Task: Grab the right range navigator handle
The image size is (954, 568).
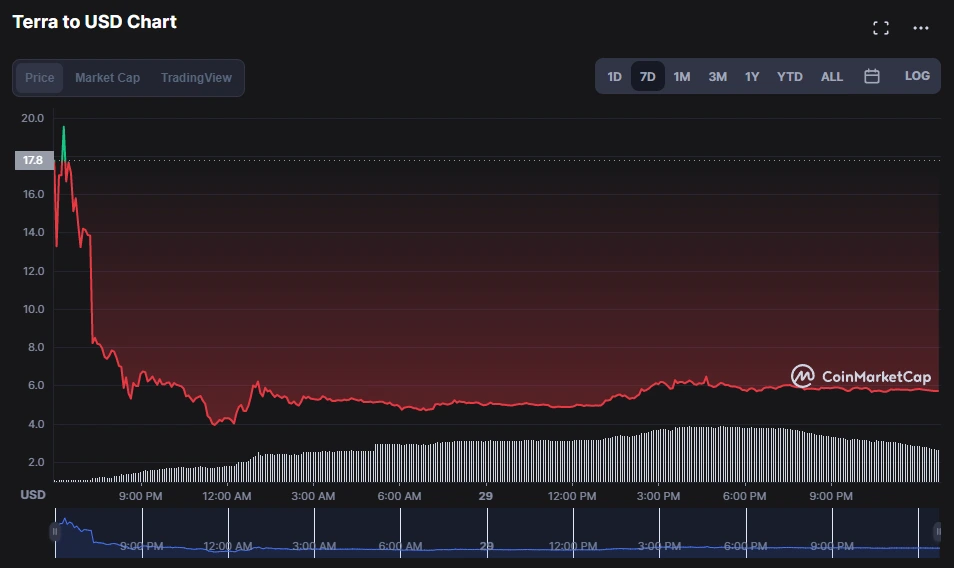Action: (938, 532)
